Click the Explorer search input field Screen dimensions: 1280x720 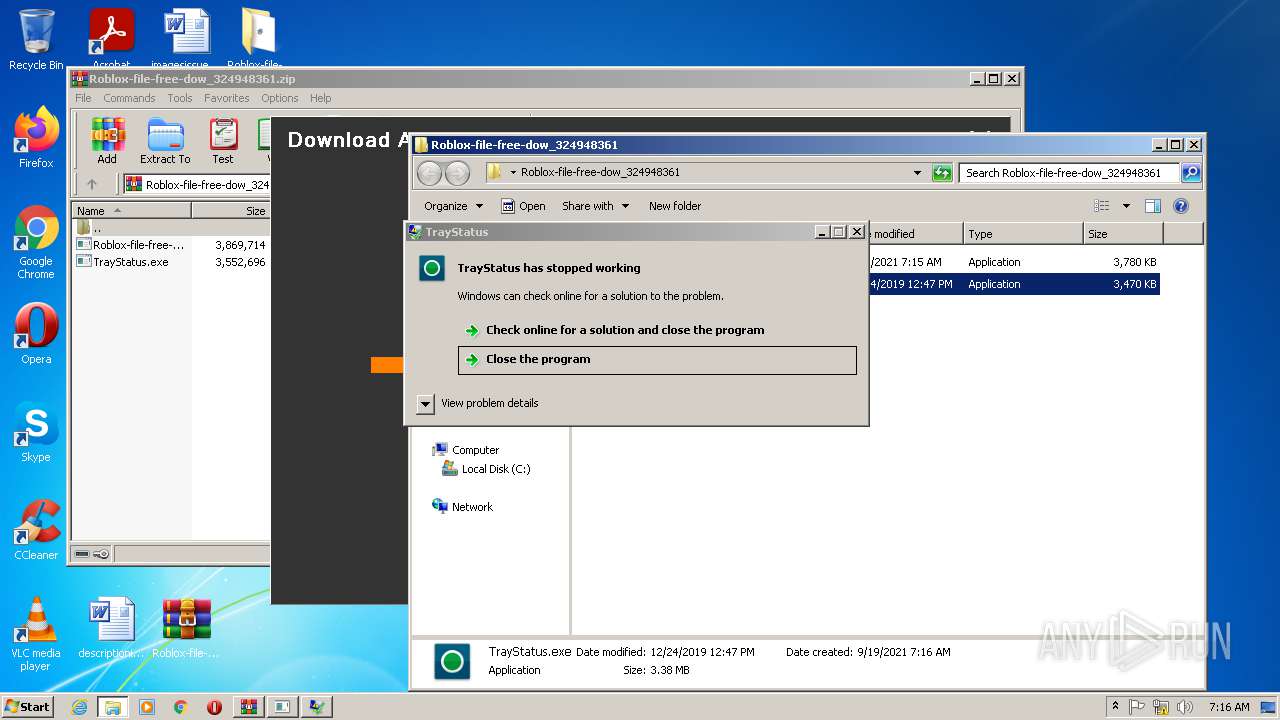(x=1069, y=173)
